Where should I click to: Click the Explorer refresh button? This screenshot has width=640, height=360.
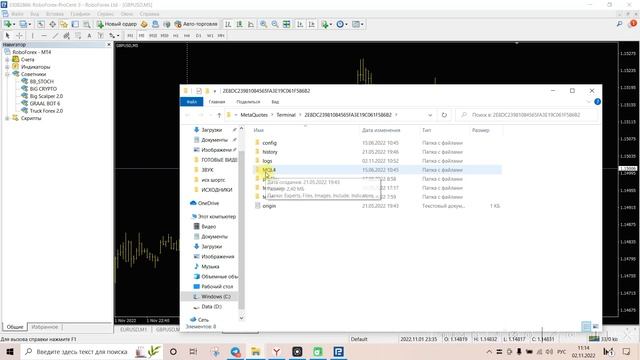click(x=444, y=115)
